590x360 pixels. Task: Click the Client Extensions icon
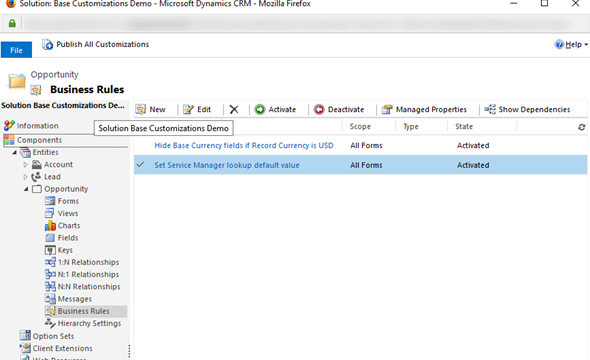coord(25,348)
